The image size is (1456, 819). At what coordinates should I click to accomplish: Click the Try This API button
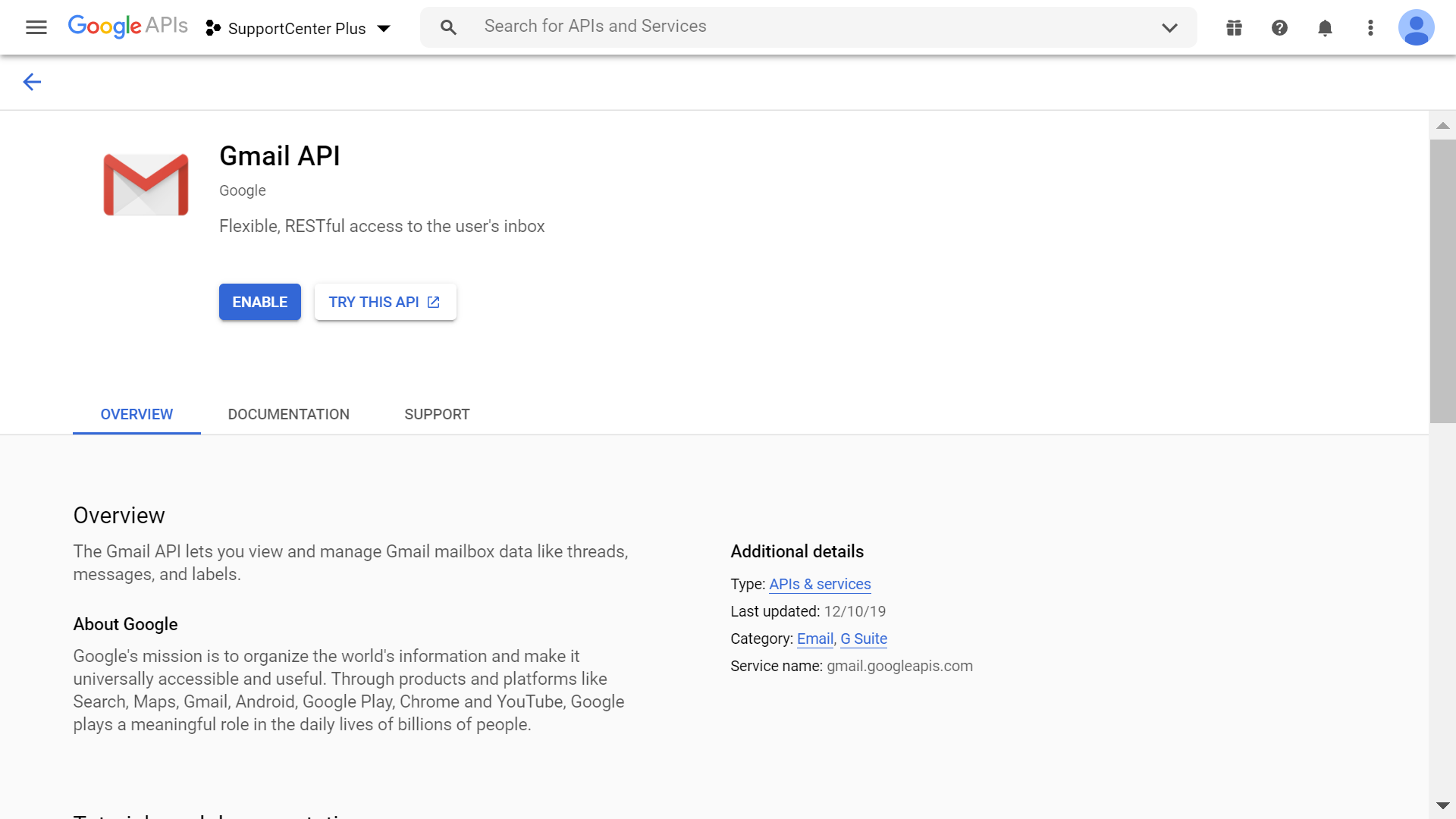pyautogui.click(x=384, y=302)
